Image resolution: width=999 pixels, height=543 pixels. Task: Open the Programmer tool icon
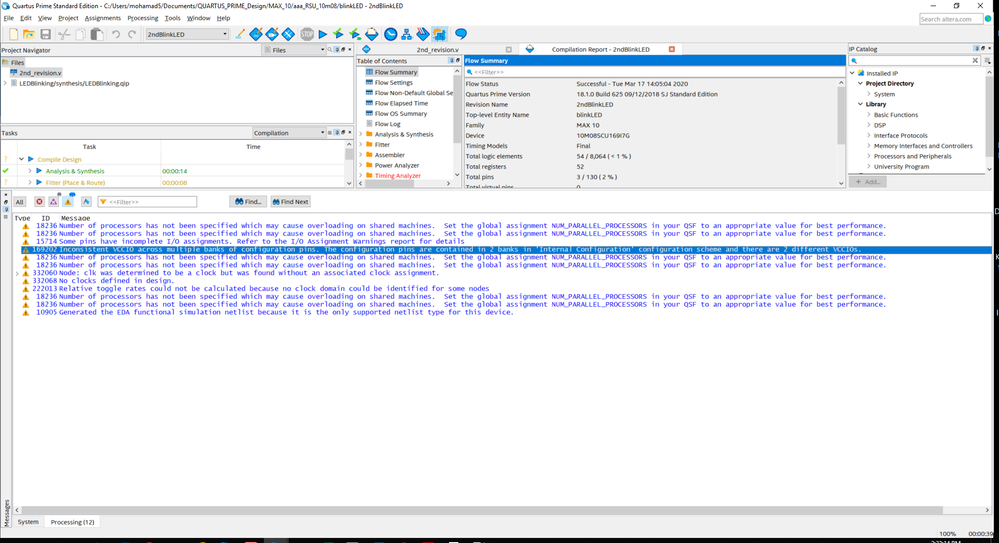(x=422, y=34)
